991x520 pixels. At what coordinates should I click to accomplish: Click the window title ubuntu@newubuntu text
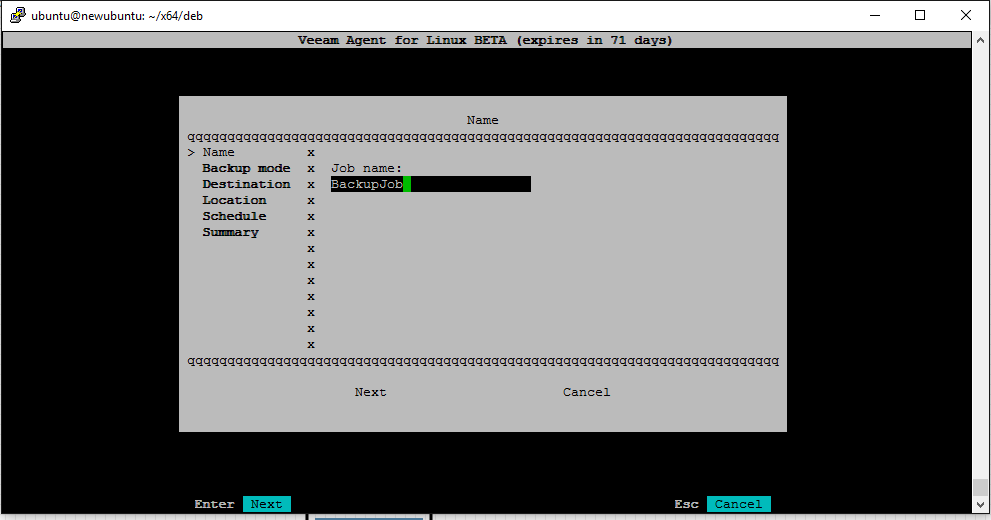117,16
